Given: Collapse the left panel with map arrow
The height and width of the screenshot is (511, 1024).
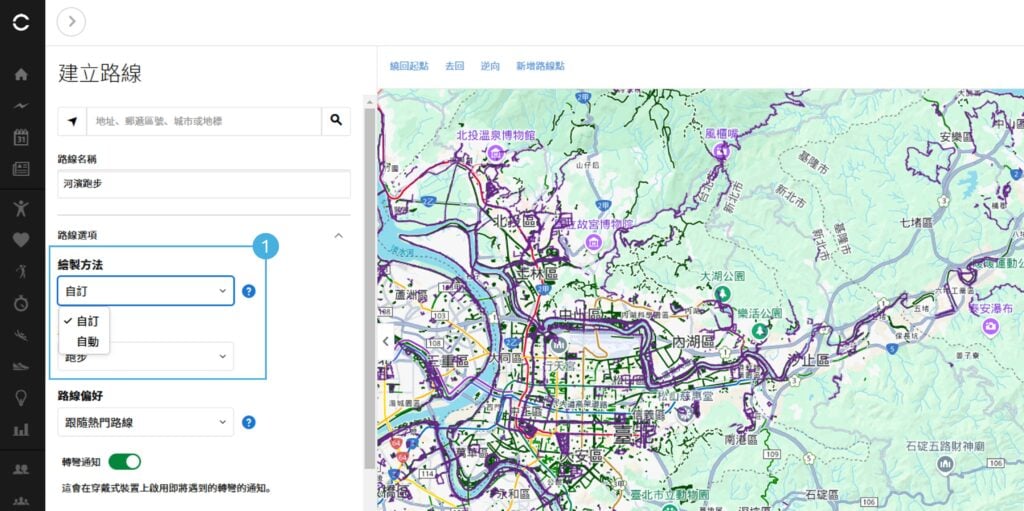Looking at the screenshot, I should [x=385, y=341].
